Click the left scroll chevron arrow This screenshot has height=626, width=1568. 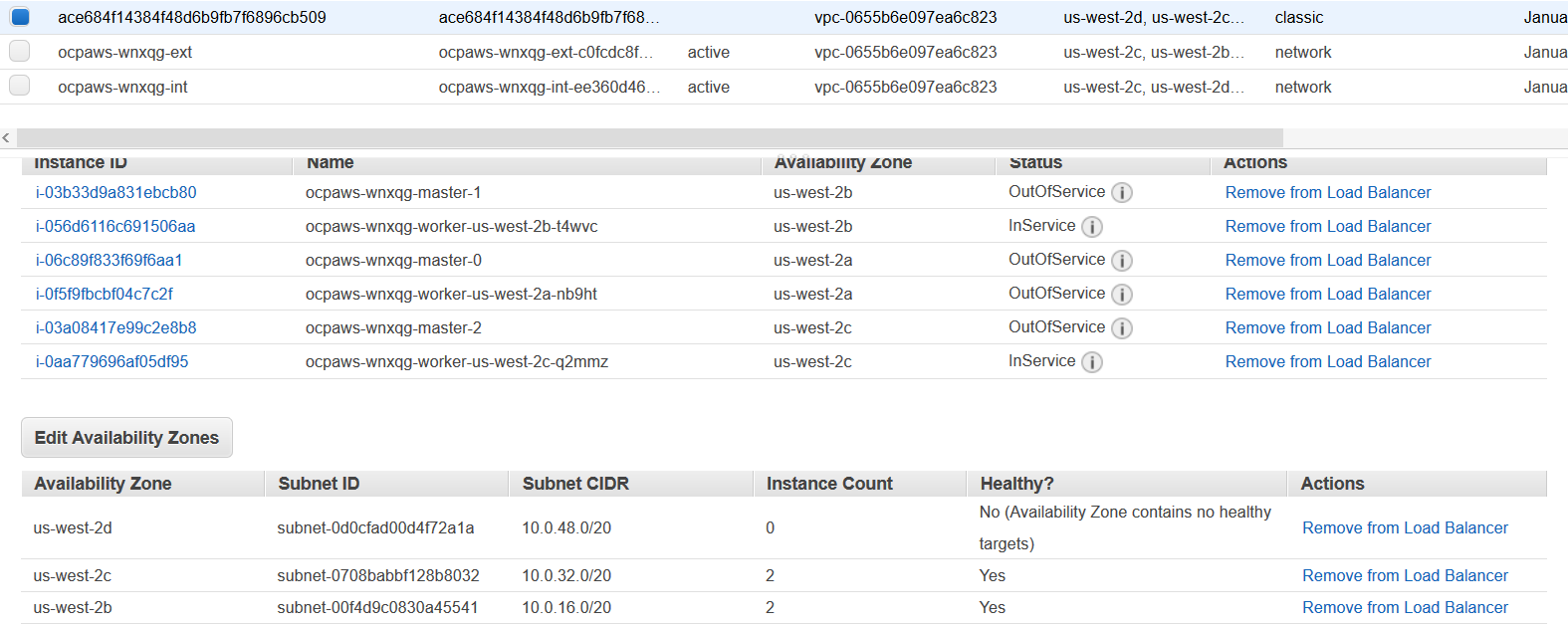[6, 137]
